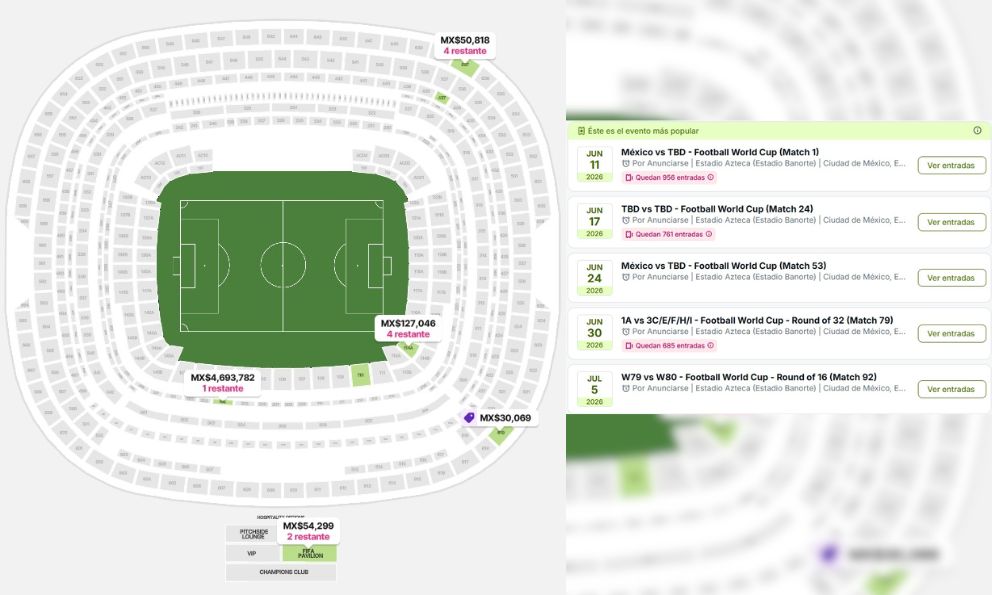This screenshot has width=992, height=595.
Task: Click the Jun 11 2026 date badge
Action: [x=594, y=165]
